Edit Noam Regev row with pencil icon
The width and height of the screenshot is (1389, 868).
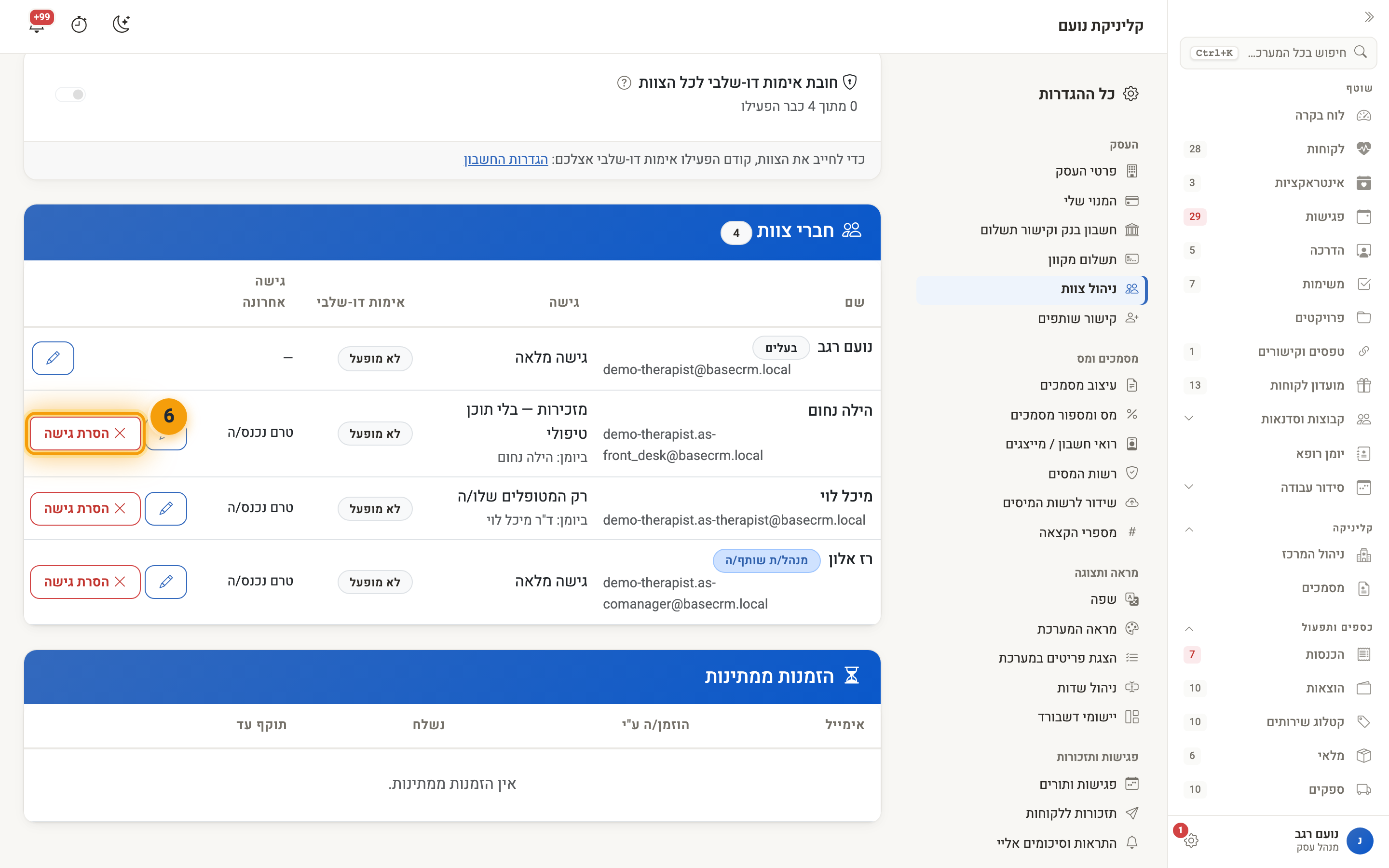point(53,358)
